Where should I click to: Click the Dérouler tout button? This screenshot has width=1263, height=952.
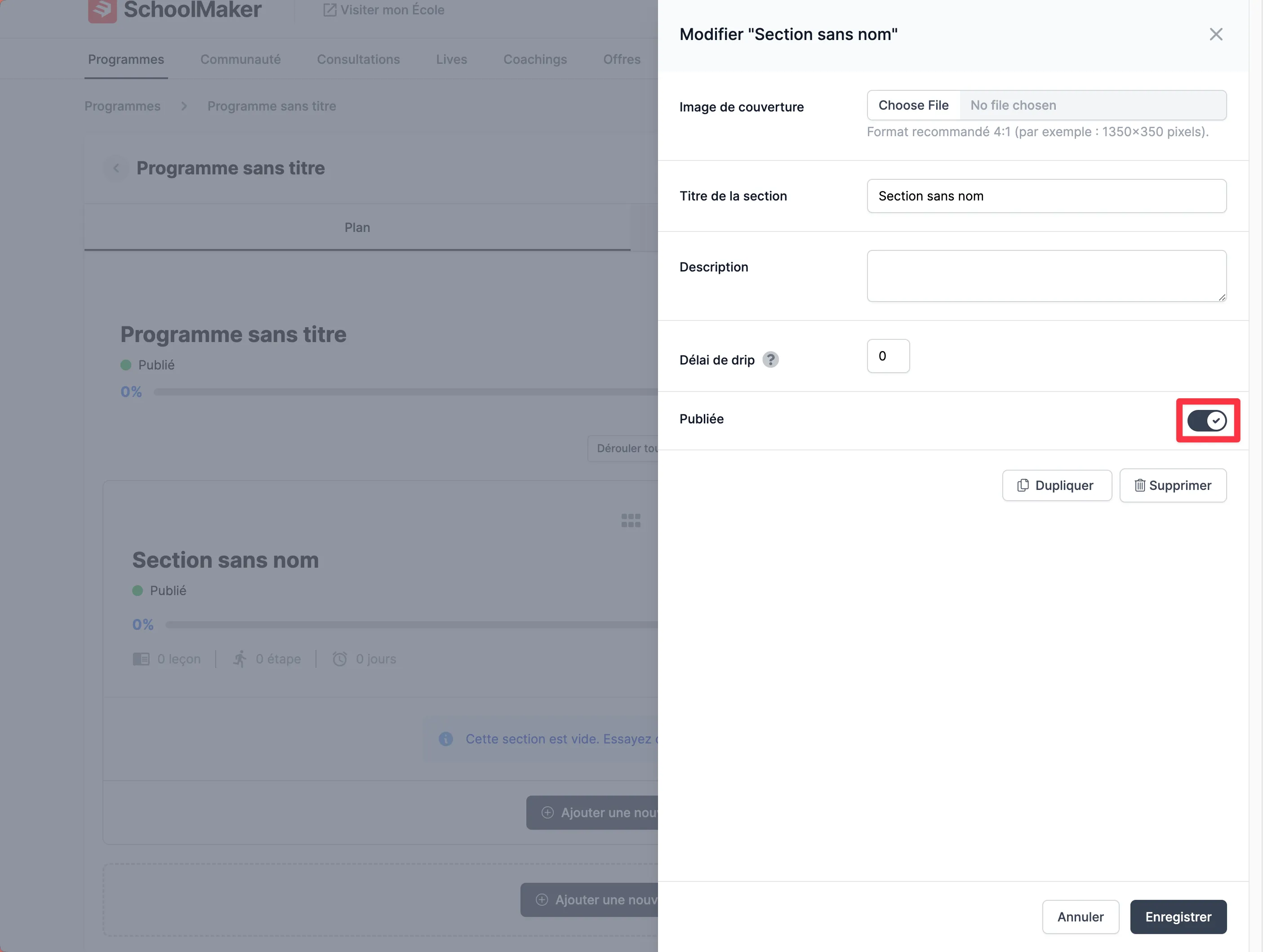coord(623,448)
